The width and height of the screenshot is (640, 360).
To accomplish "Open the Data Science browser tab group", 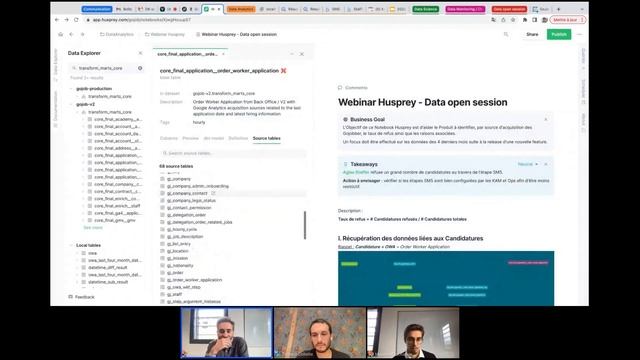I will (x=425, y=9).
